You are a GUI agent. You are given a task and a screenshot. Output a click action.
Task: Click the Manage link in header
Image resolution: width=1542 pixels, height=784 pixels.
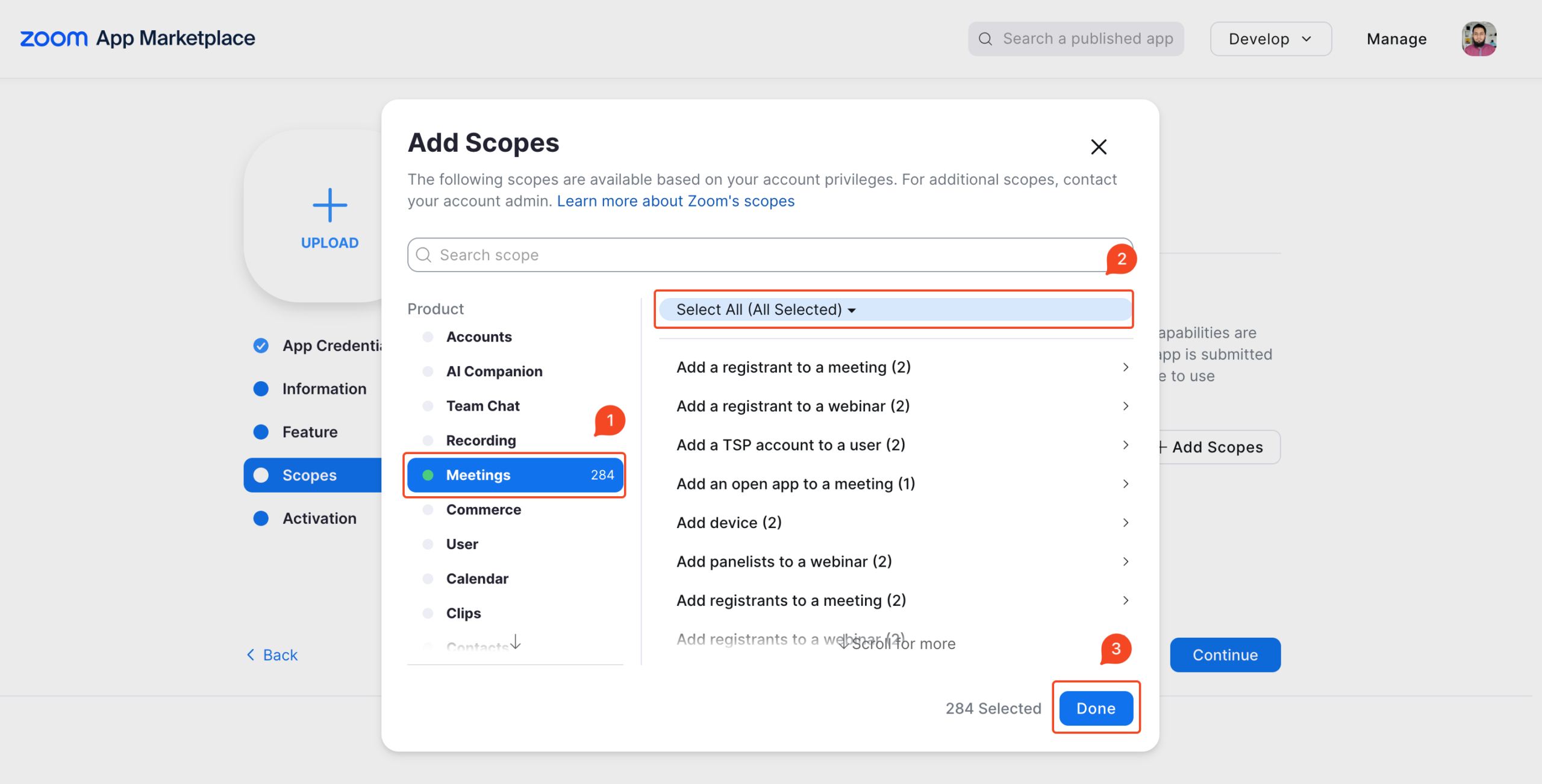coord(1396,39)
